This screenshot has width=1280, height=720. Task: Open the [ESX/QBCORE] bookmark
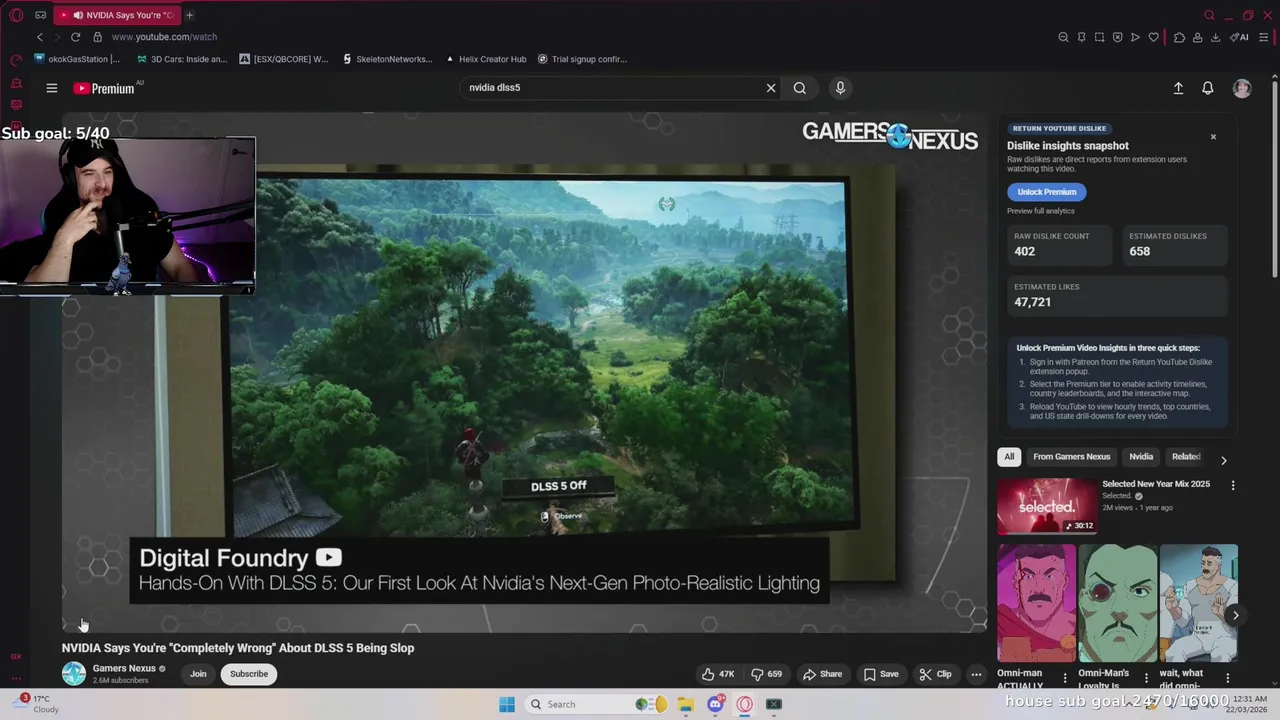(x=284, y=59)
